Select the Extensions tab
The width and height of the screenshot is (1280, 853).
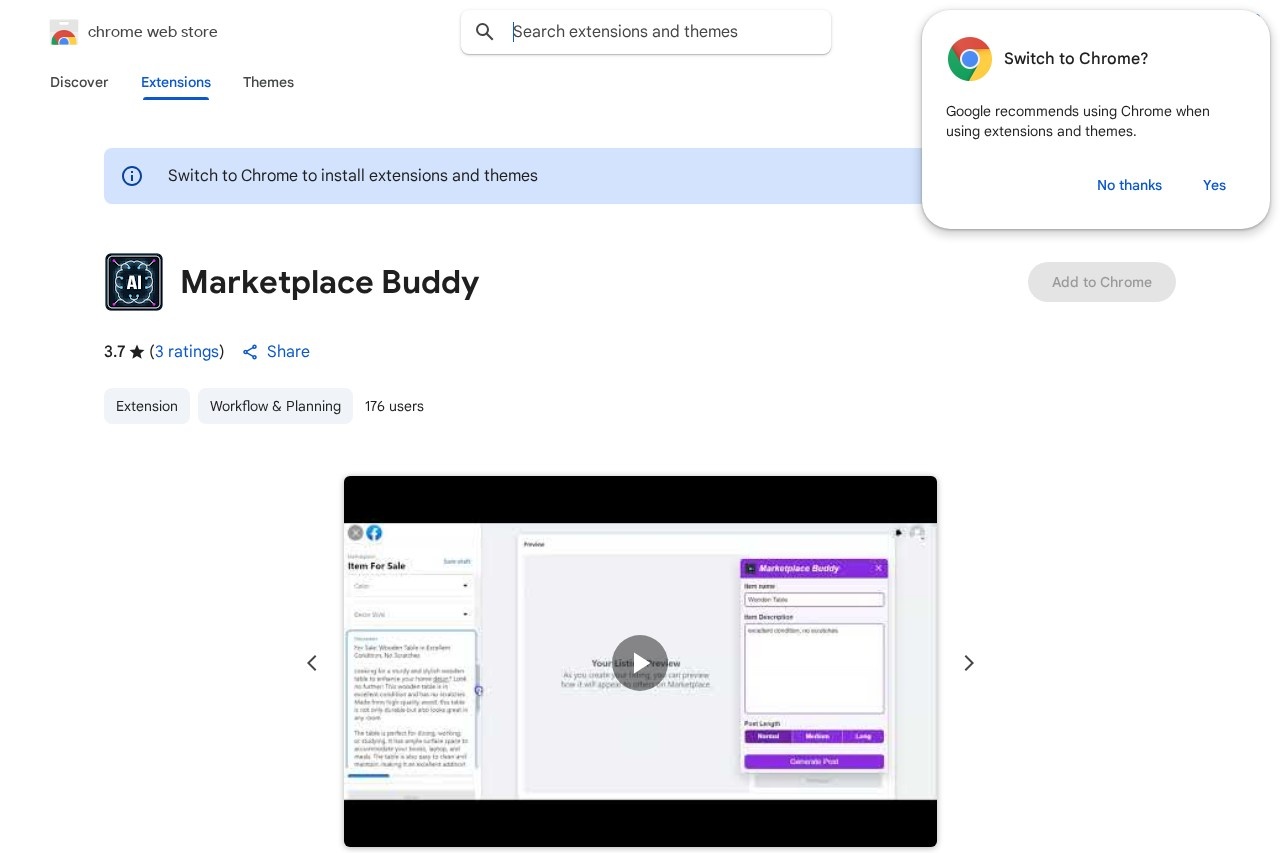pos(176,82)
